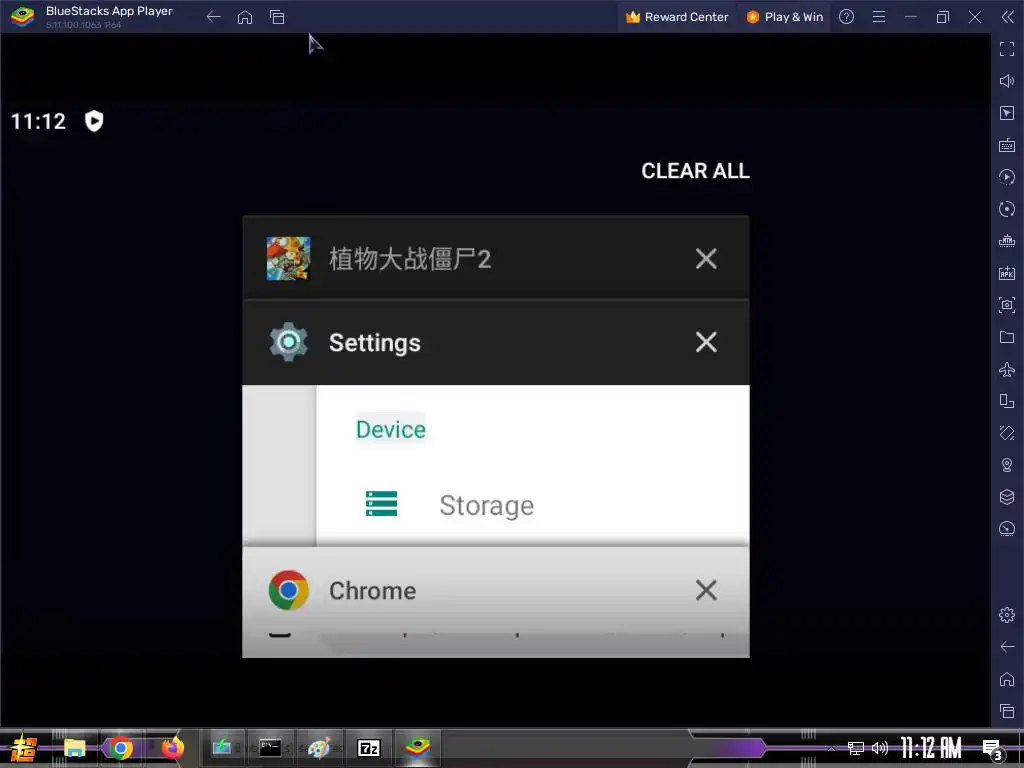The height and width of the screenshot is (768, 1024).
Task: Close the 植物大战僵尸2 recent app card
Action: click(x=706, y=259)
